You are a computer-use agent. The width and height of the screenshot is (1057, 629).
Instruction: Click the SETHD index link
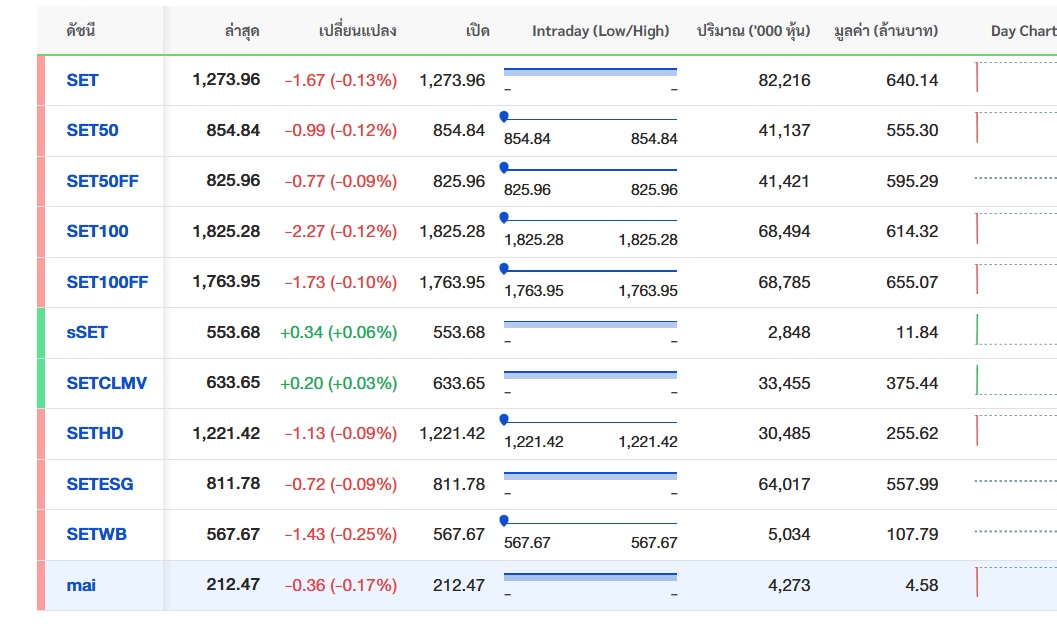click(95, 433)
